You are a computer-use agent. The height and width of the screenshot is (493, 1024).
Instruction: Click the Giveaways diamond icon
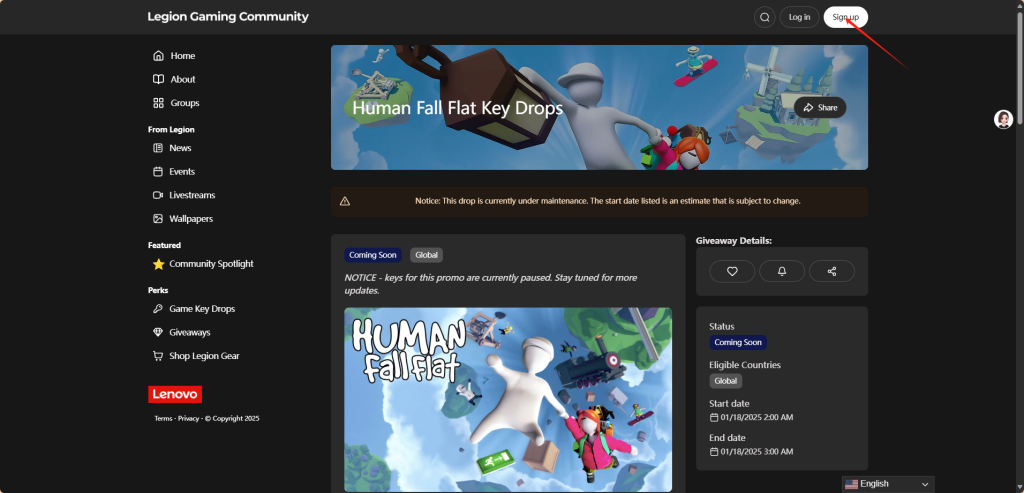coord(157,332)
